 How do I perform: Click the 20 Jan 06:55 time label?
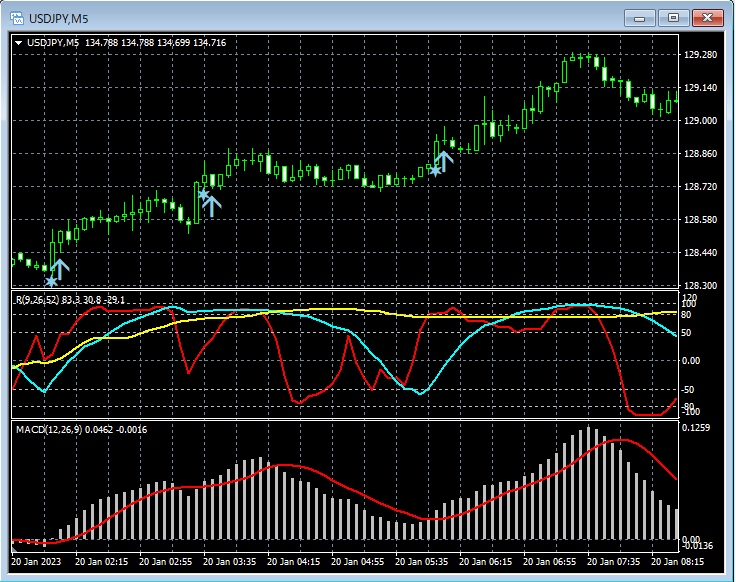pyautogui.click(x=549, y=562)
